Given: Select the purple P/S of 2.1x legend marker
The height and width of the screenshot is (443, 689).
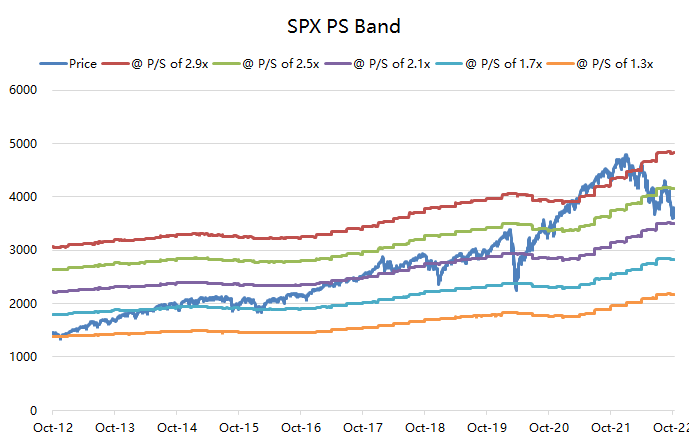Looking at the screenshot, I should [338, 64].
